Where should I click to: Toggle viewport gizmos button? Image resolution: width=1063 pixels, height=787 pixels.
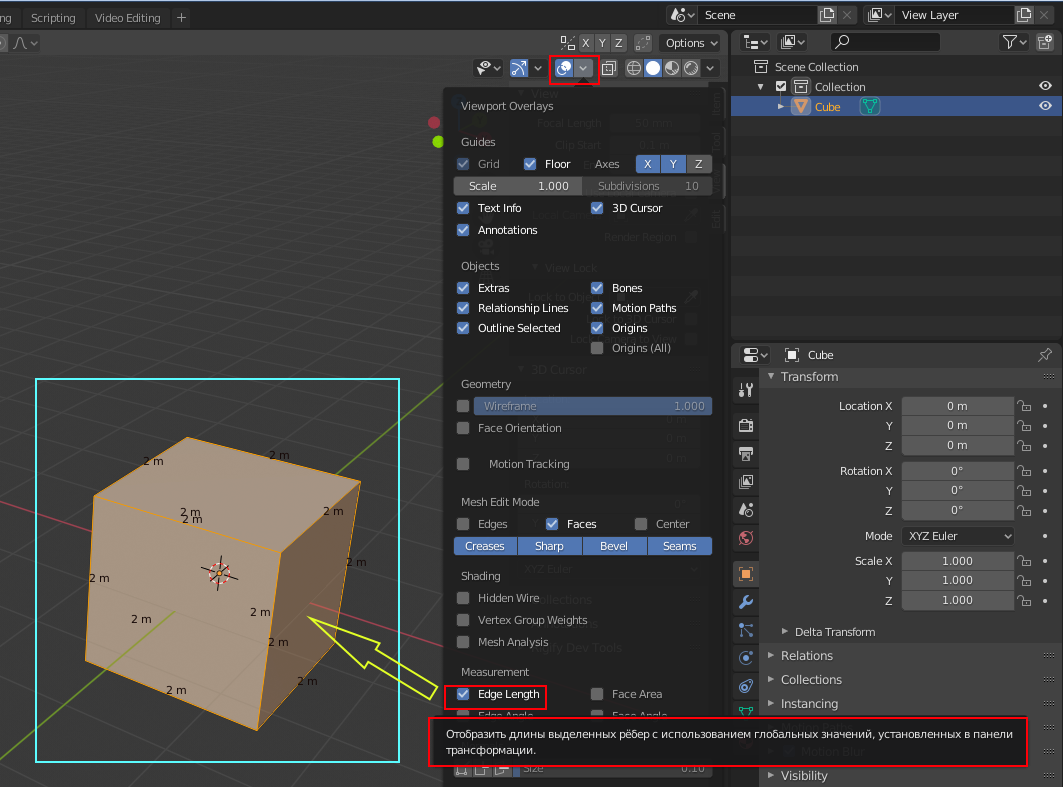[x=519, y=68]
